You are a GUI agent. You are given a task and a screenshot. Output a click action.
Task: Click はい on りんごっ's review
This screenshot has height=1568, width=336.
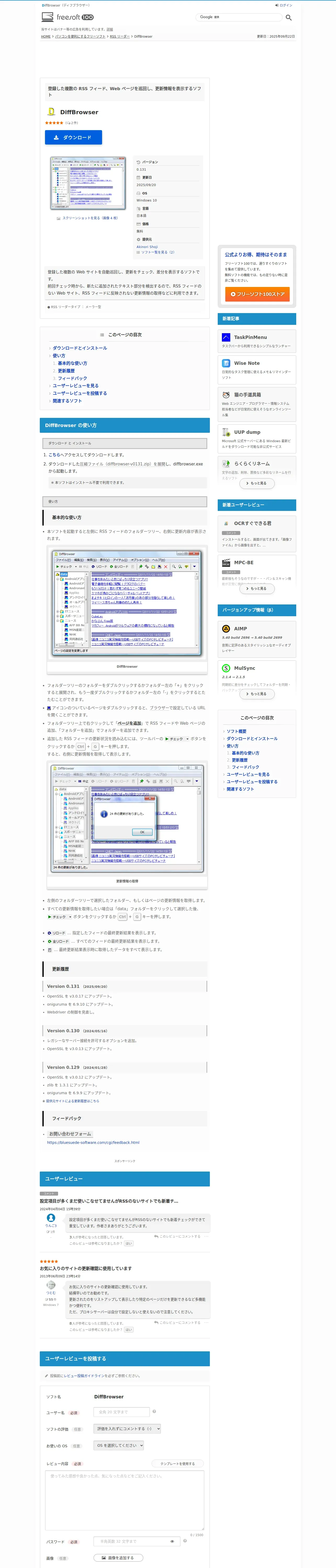pyautogui.click(x=129, y=1244)
